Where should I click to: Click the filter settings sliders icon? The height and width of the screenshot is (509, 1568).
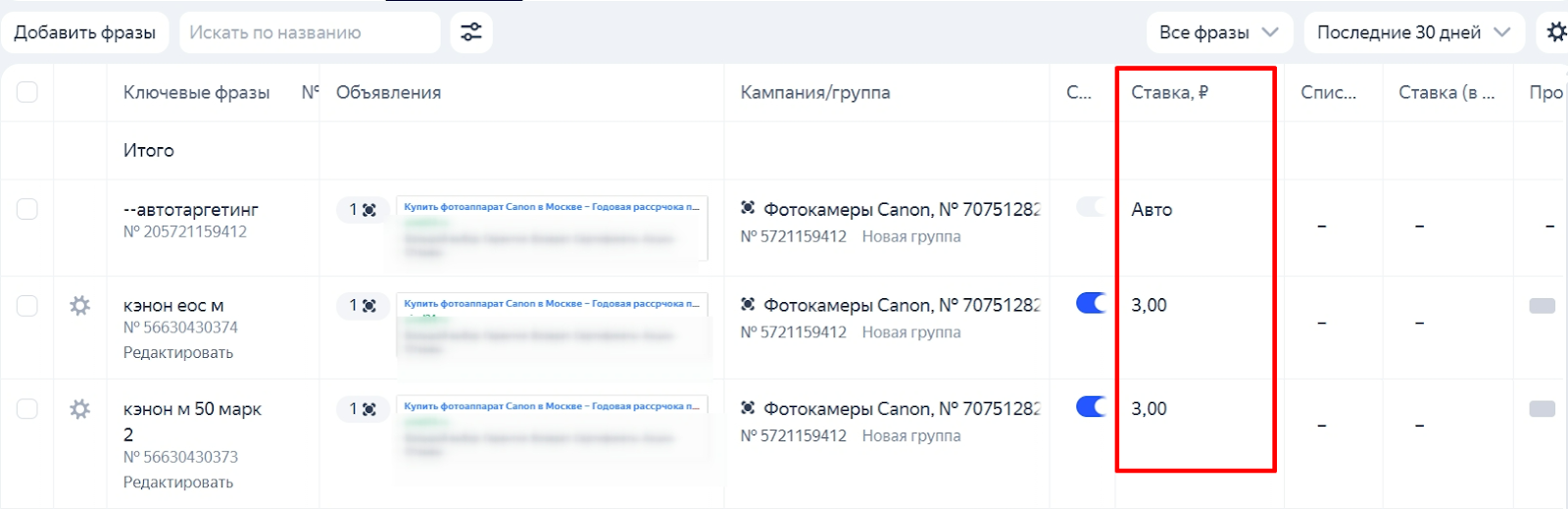(471, 32)
